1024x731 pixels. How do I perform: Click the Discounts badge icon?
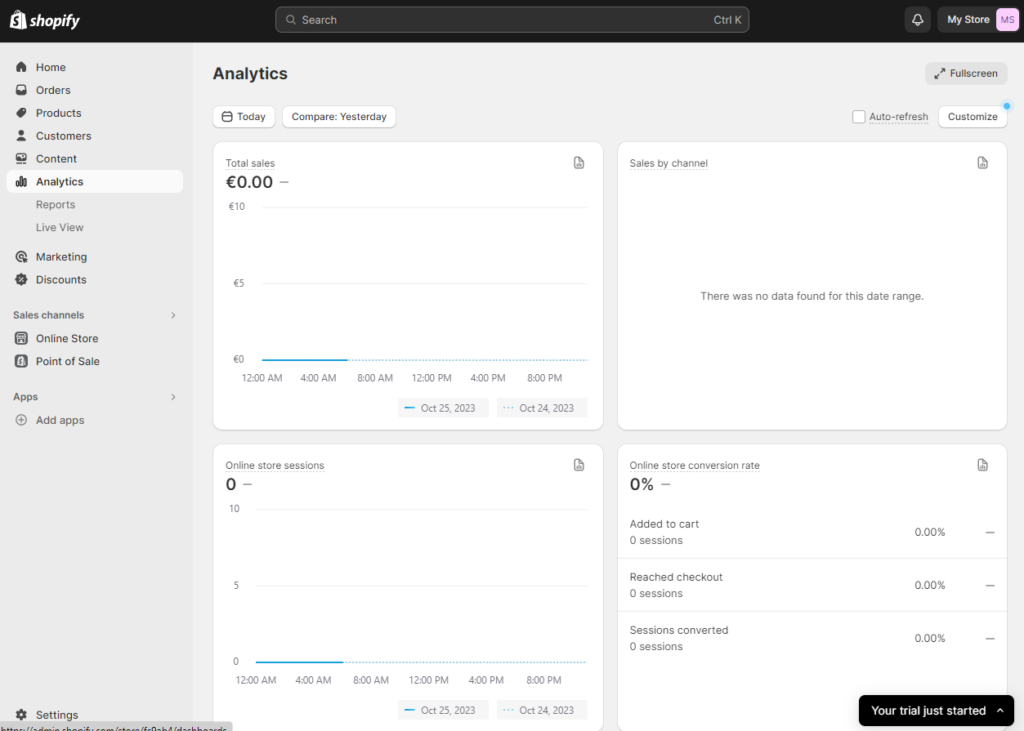(x=21, y=279)
